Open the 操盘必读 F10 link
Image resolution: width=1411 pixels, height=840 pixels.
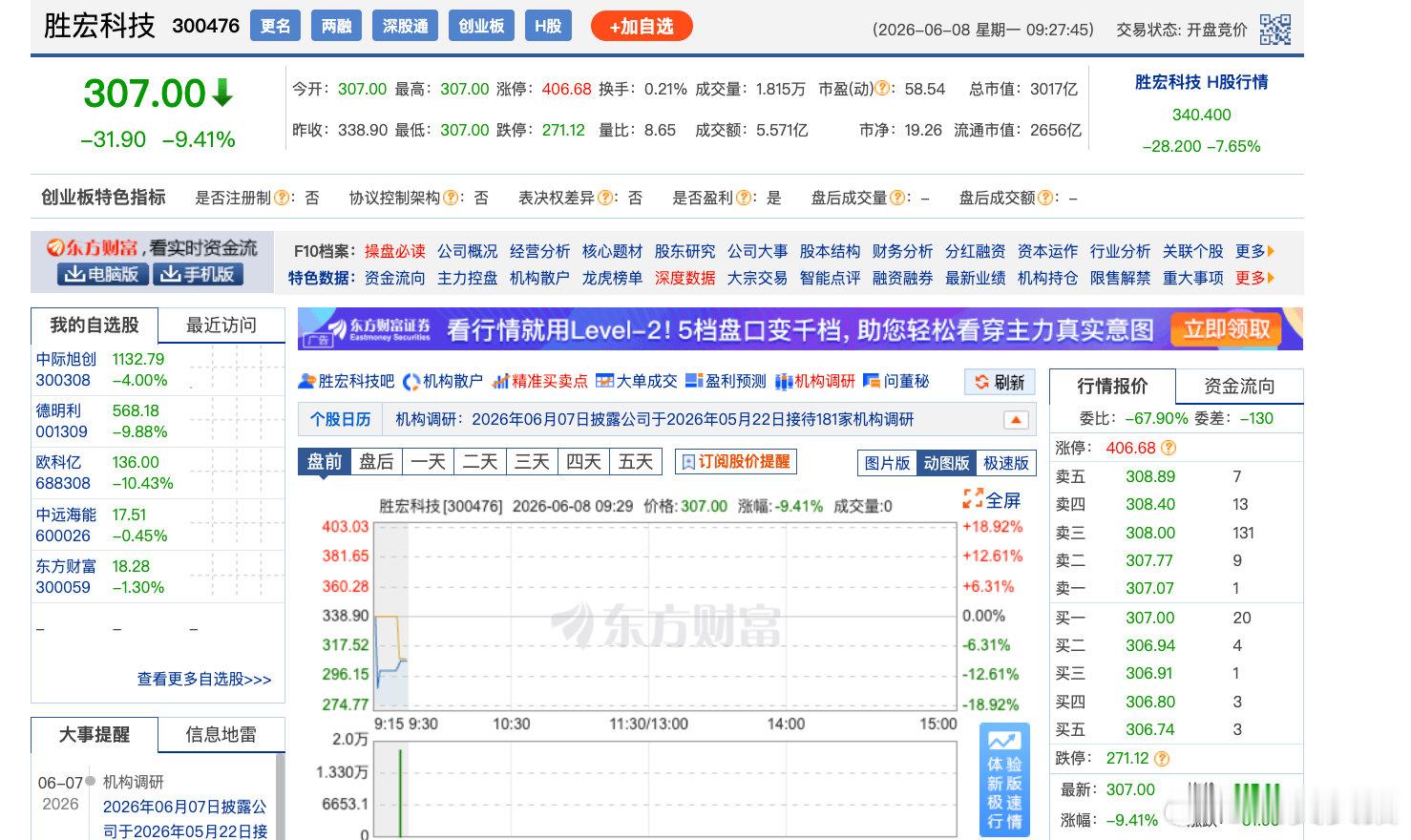click(395, 251)
